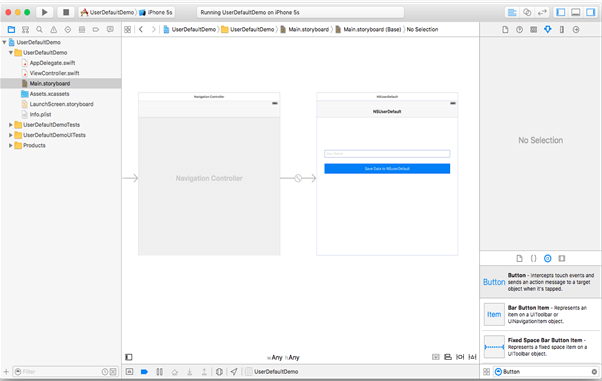This screenshot has width=602, height=381.
Task: Select Fixed Space Bar Button Item
Action: point(541,347)
